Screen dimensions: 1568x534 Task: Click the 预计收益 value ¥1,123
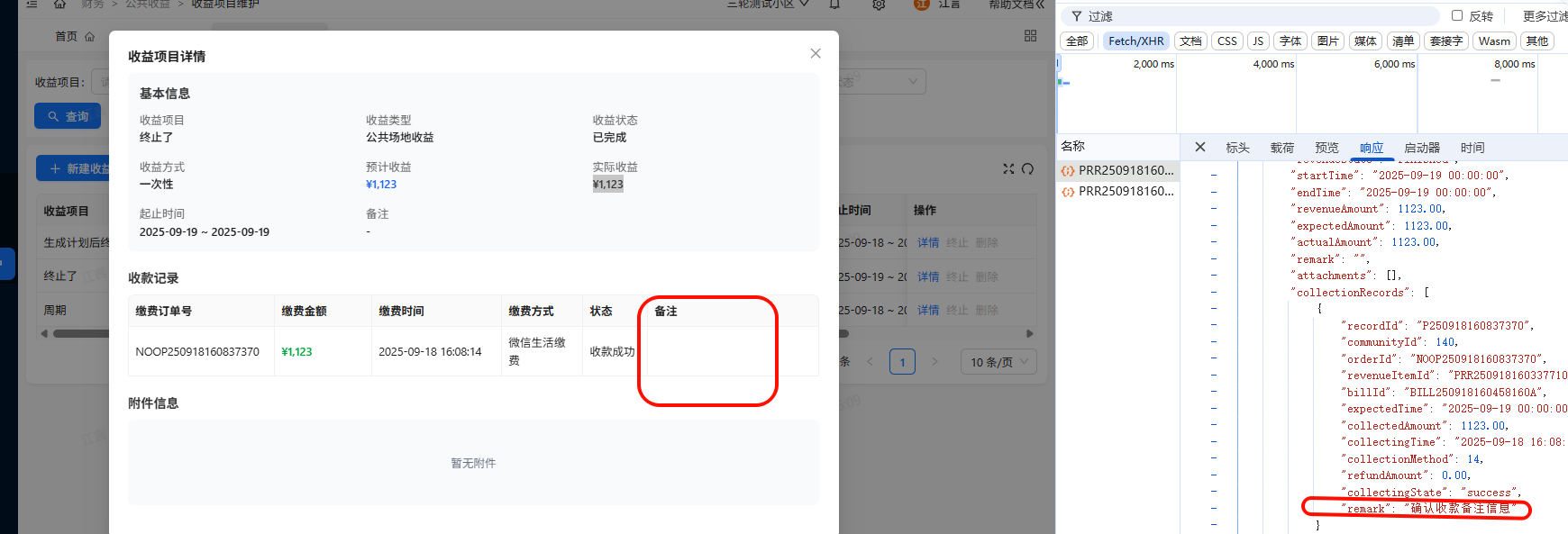381,185
